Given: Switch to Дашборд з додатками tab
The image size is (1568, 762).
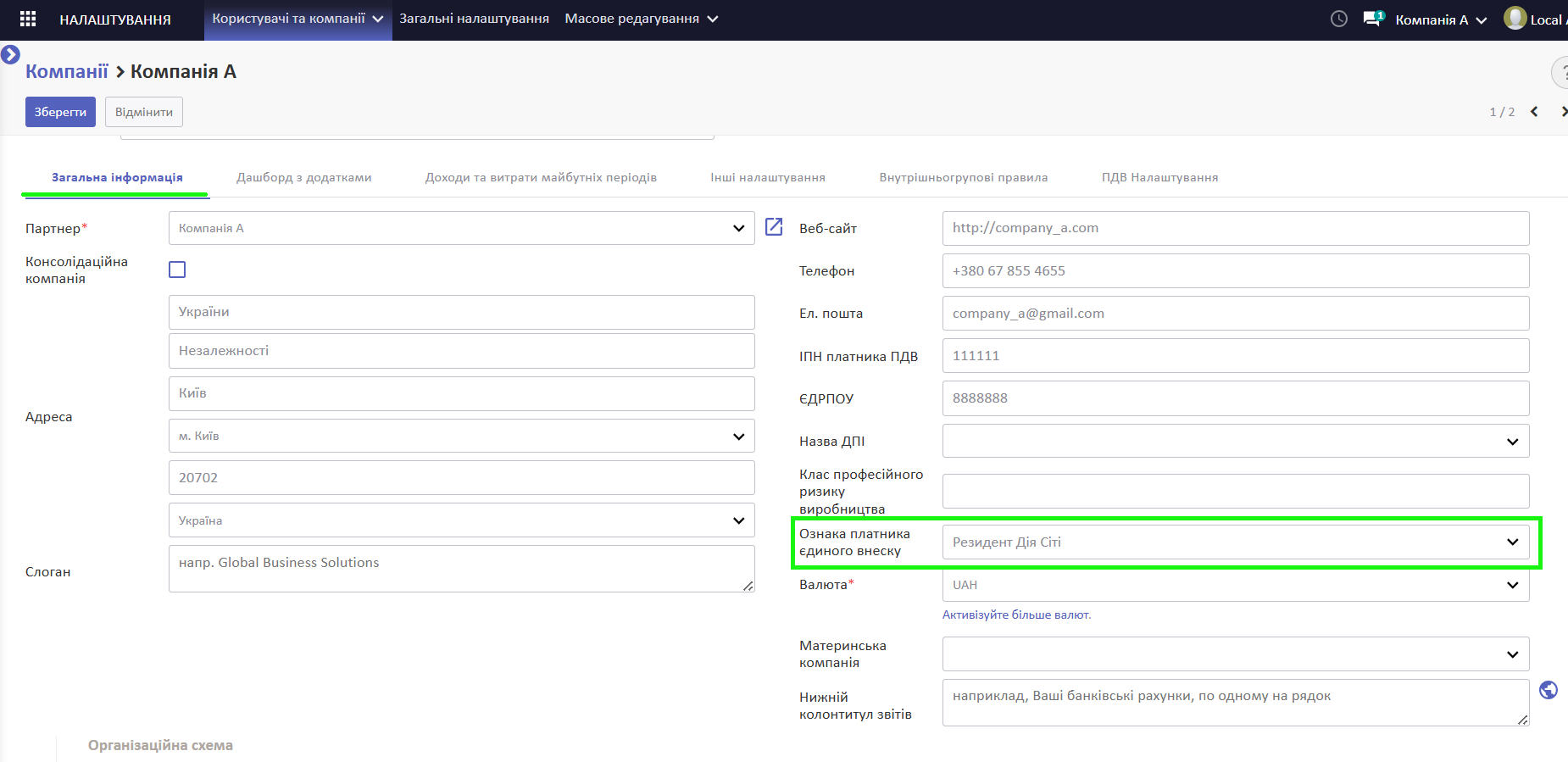Looking at the screenshot, I should tap(304, 177).
